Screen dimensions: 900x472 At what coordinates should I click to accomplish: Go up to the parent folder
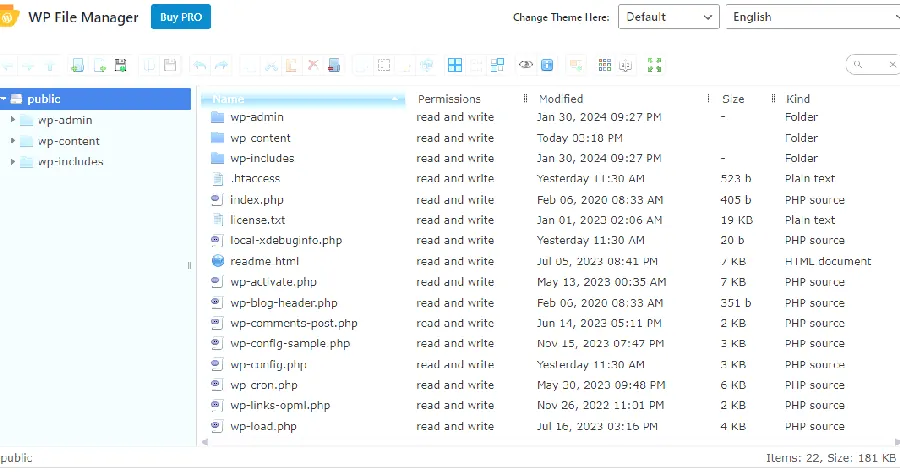coord(49,66)
